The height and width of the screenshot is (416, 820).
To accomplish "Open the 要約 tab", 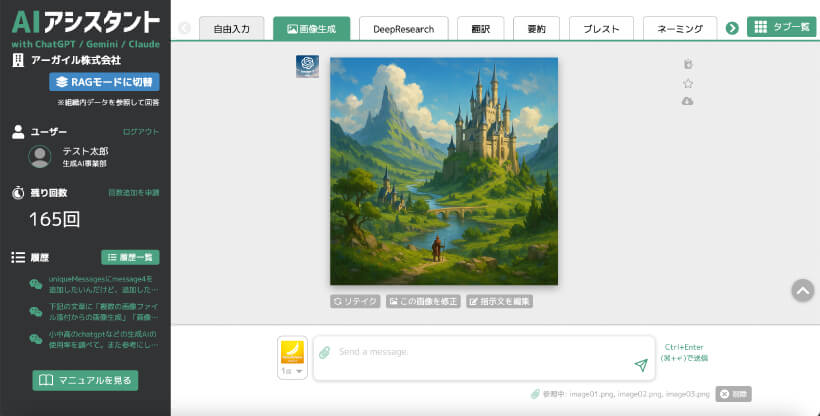I will tap(537, 29).
